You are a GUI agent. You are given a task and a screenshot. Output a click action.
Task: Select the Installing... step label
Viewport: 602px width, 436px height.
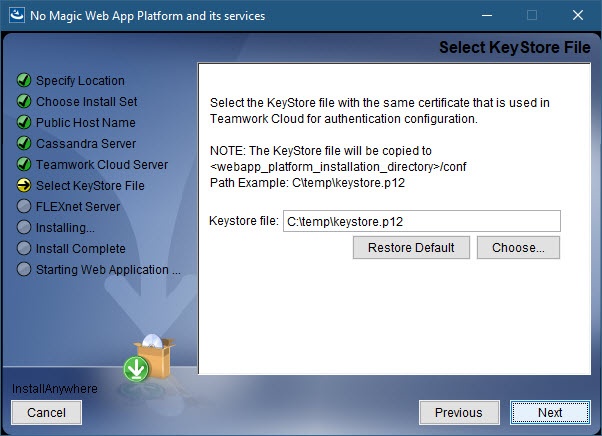tap(65, 228)
